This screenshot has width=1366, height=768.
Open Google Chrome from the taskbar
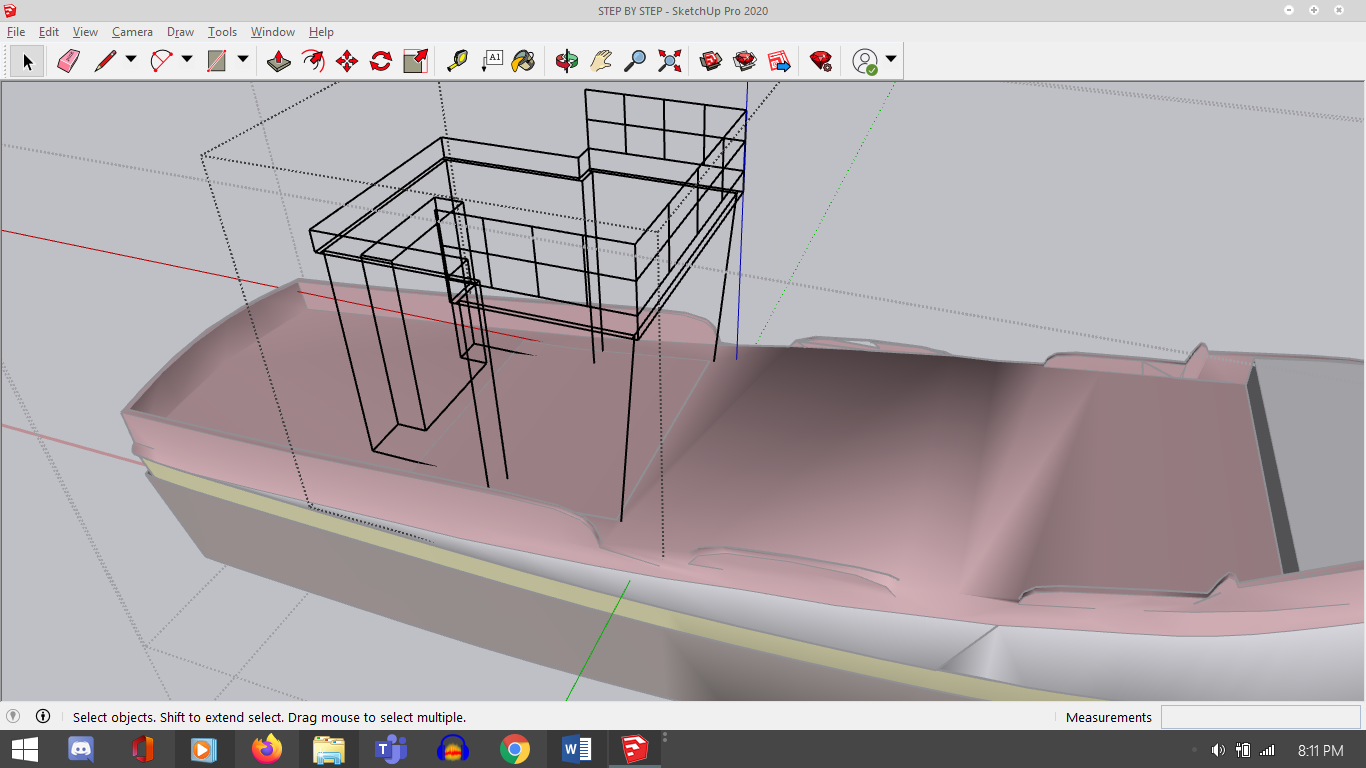click(x=514, y=749)
